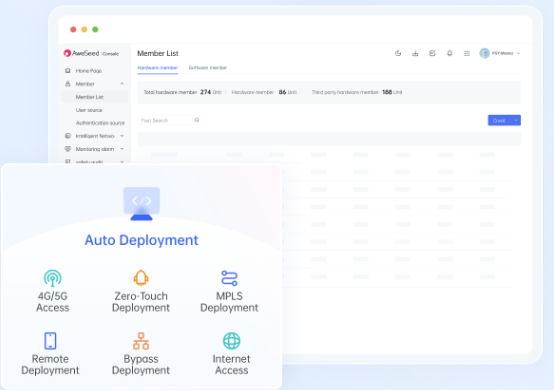Viewport: 554px width, 390px height.
Task: Click the red window close dot
Action: [x=73, y=29]
